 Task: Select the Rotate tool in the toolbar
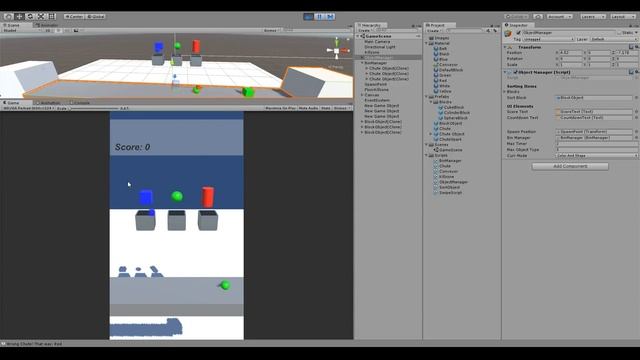30,16
